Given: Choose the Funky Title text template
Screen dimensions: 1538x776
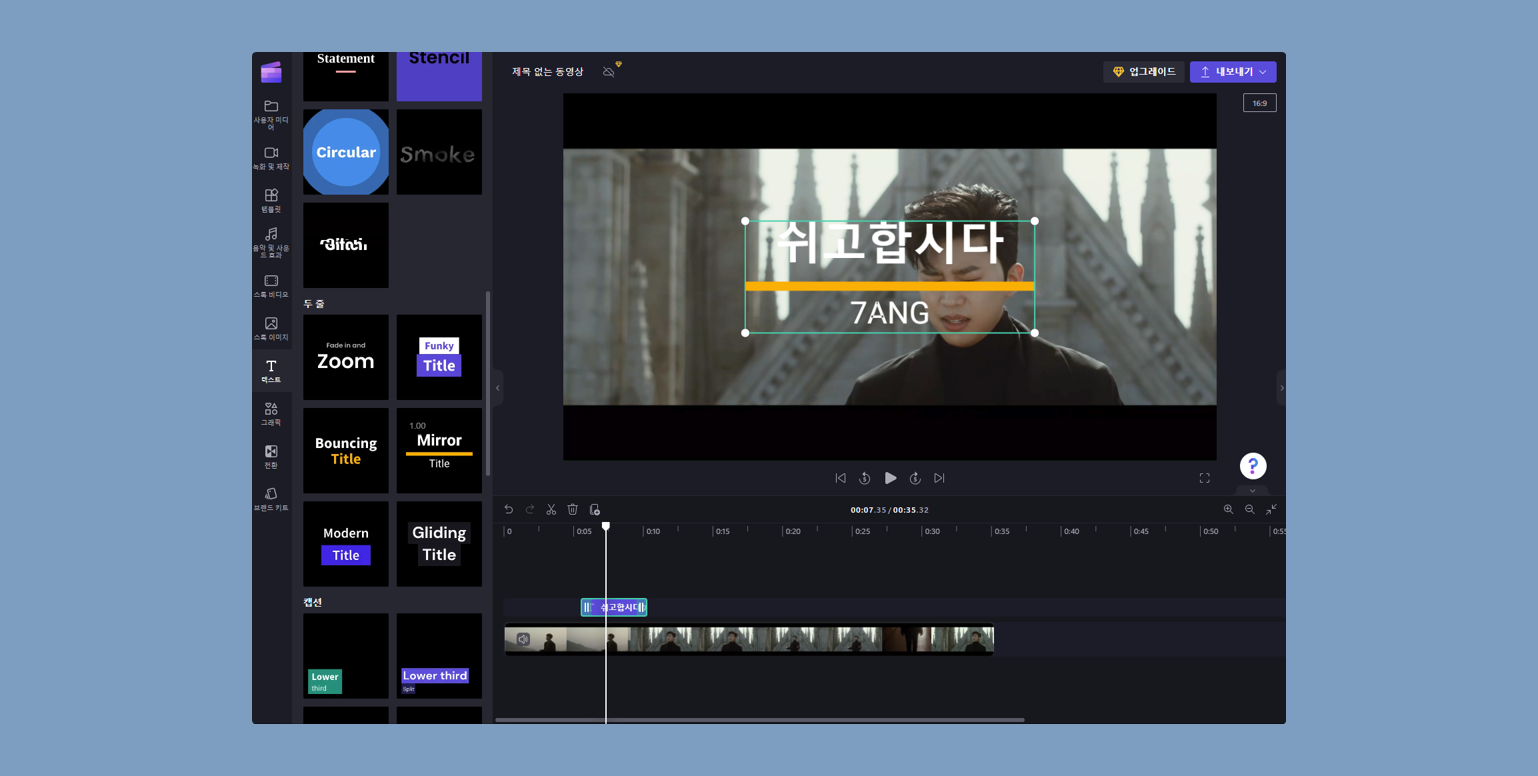Looking at the screenshot, I should coord(439,357).
